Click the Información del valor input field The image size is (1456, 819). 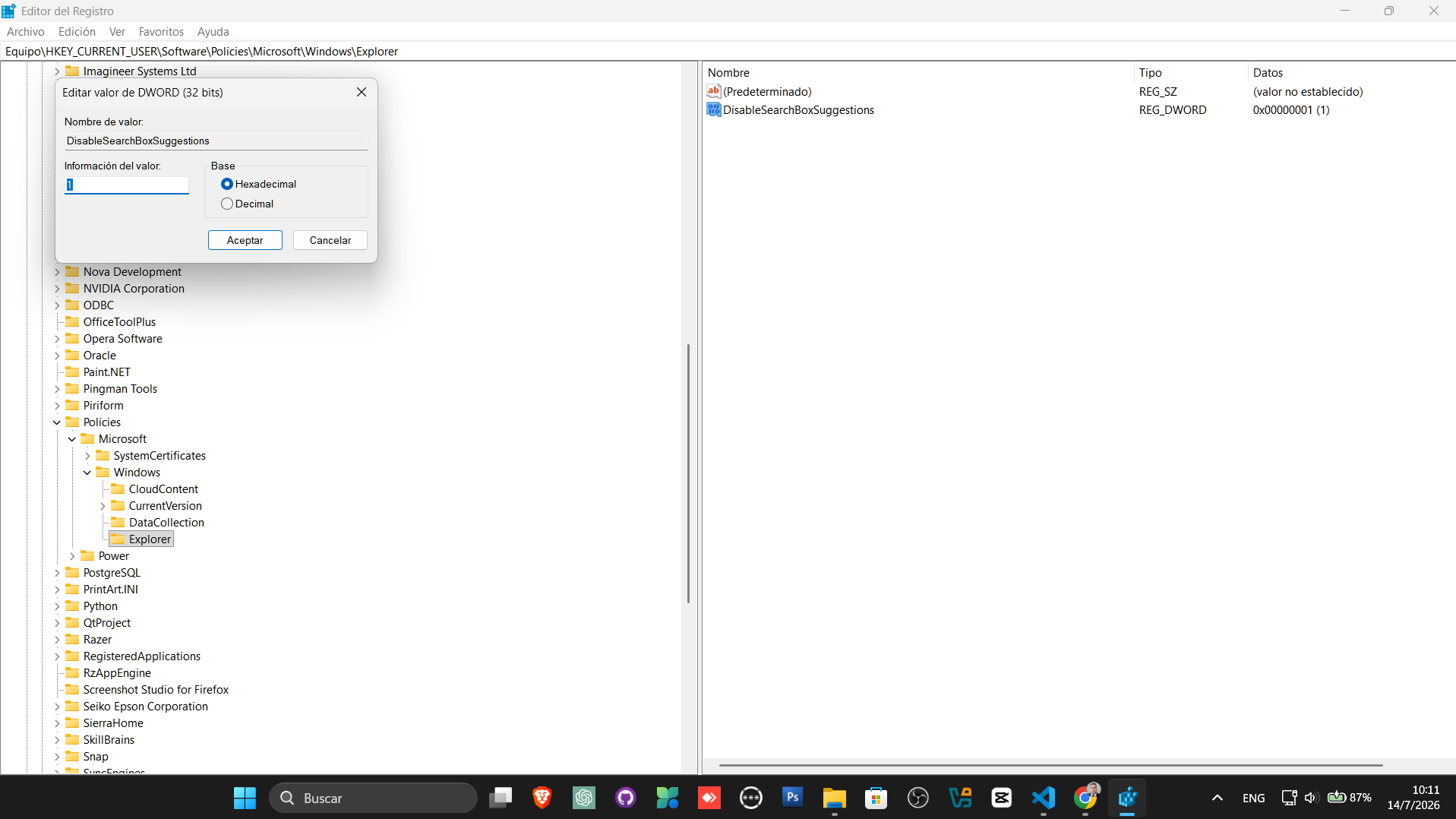126,185
